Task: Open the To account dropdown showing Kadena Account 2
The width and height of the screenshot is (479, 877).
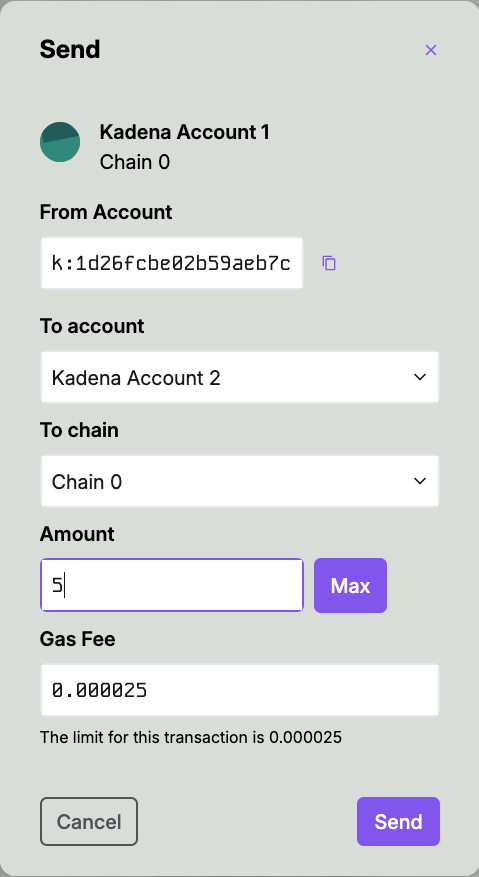Action: click(240, 378)
